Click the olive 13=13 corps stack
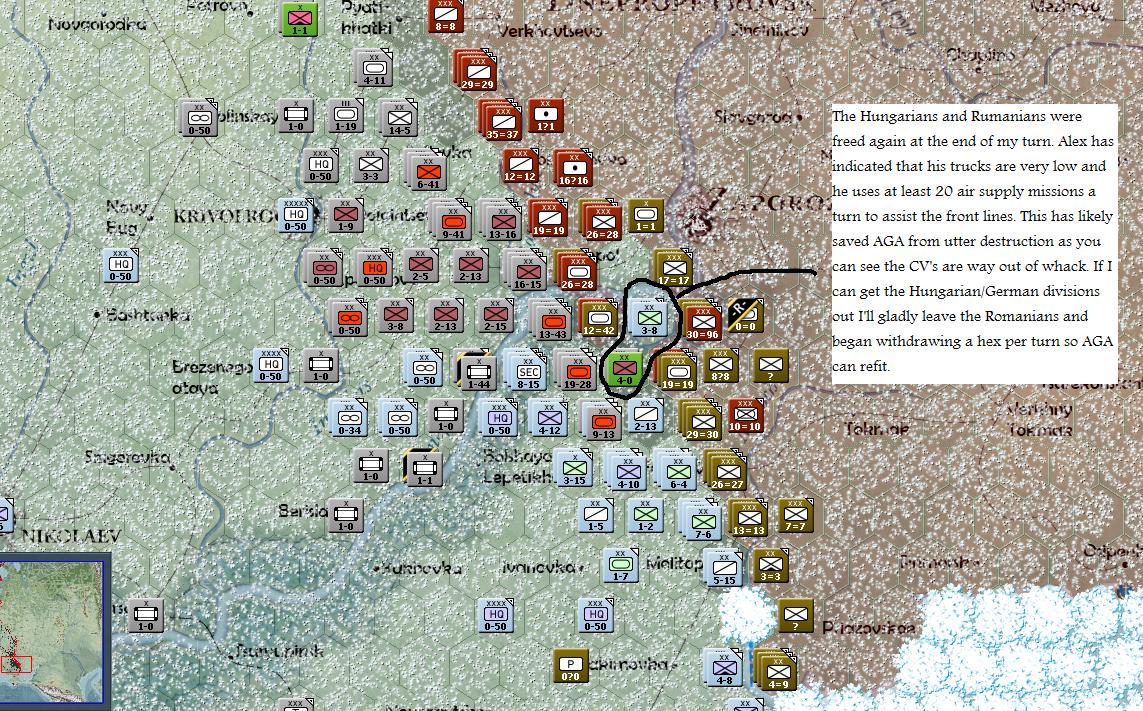The height and width of the screenshot is (711, 1143). coord(747,518)
